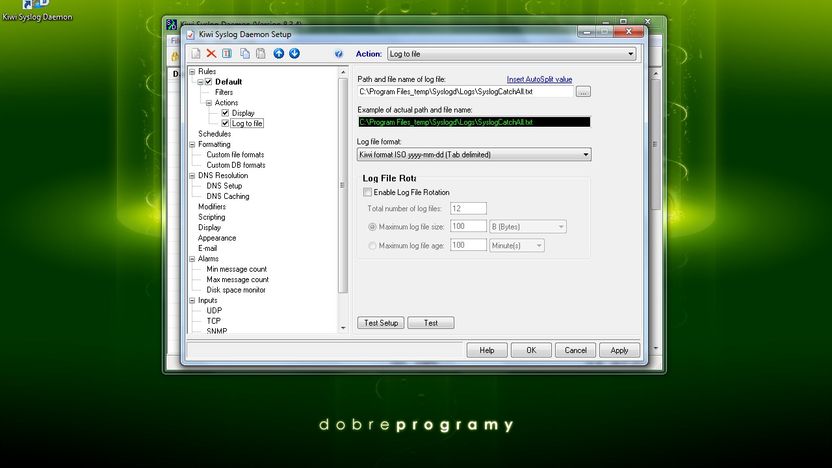Collapse the Alarms tree node
Viewport: 832px width, 468px height.
192,259
